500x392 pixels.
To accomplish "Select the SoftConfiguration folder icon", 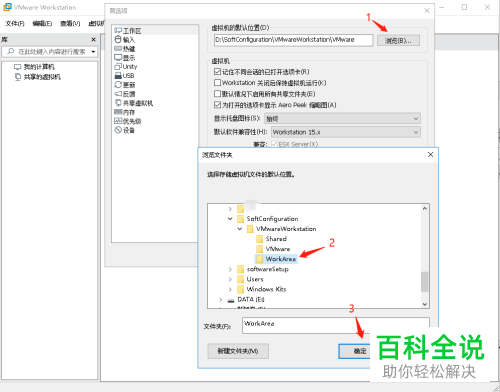I will pos(240,219).
